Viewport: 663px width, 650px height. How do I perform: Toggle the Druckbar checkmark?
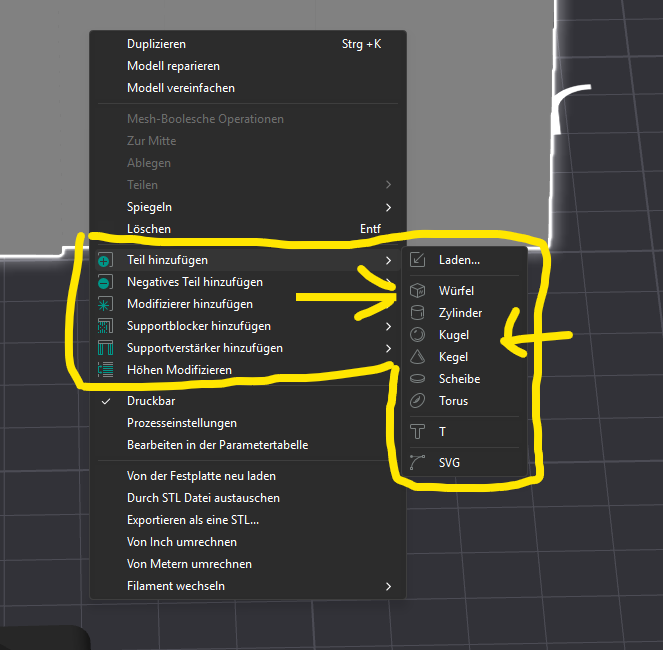(106, 401)
